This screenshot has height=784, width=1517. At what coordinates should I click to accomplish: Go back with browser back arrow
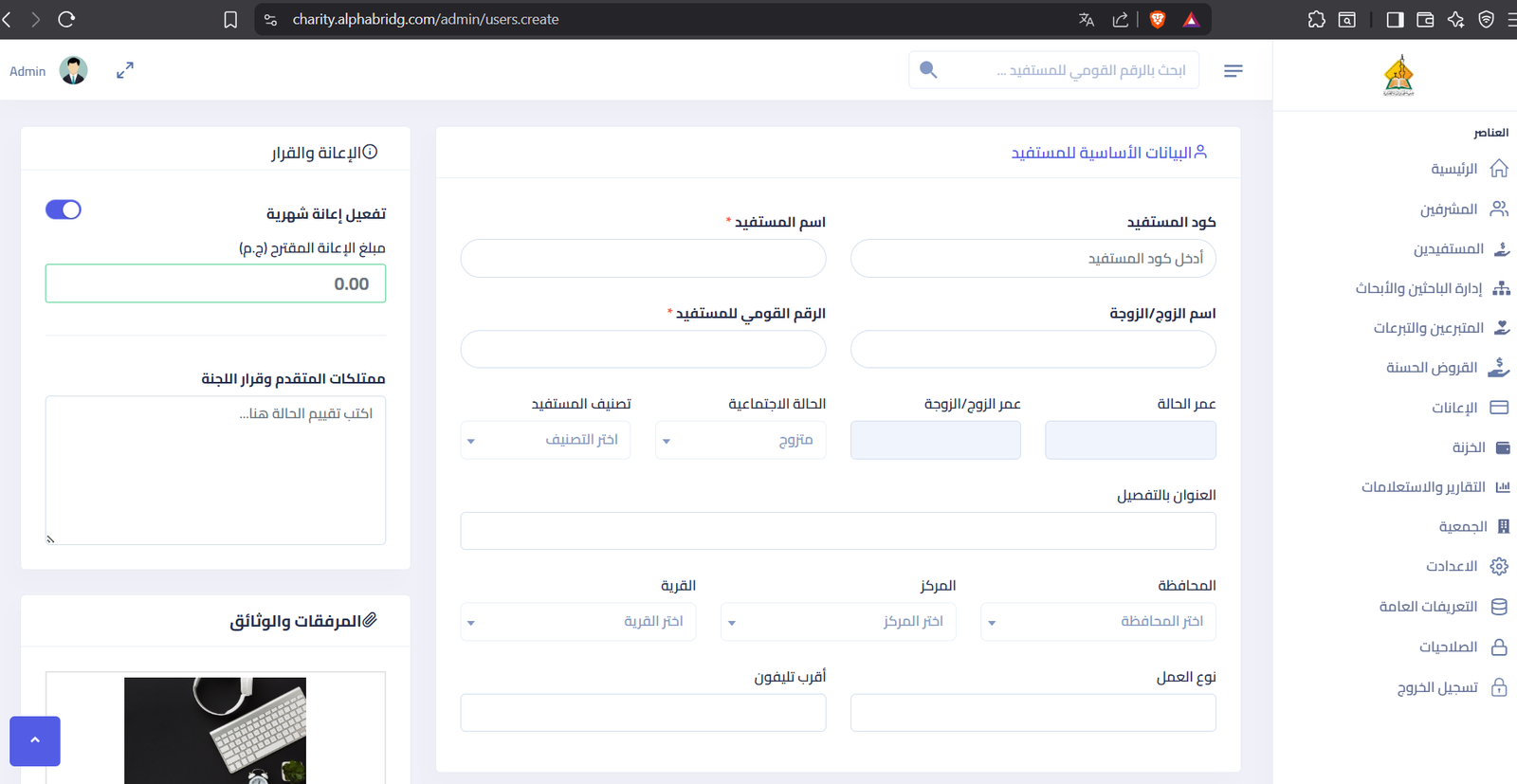(x=8, y=19)
